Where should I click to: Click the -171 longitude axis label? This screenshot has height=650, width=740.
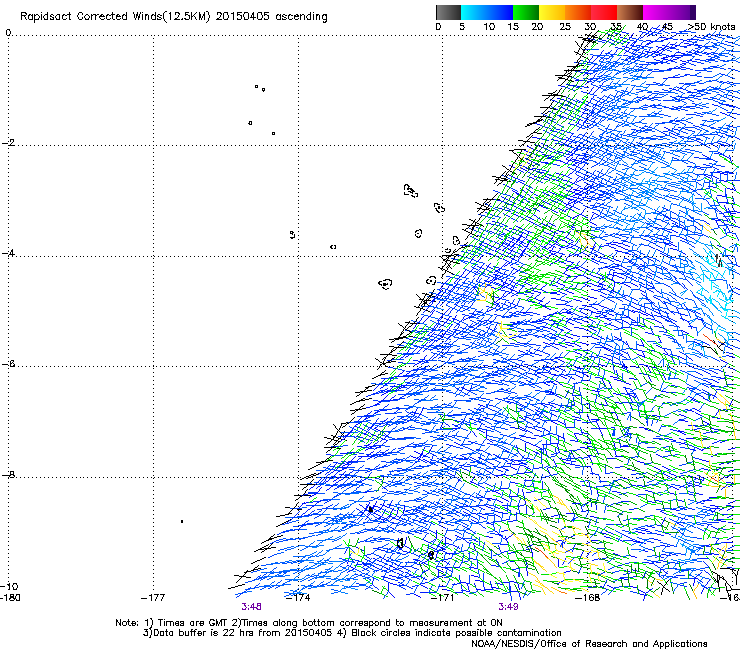click(442, 598)
